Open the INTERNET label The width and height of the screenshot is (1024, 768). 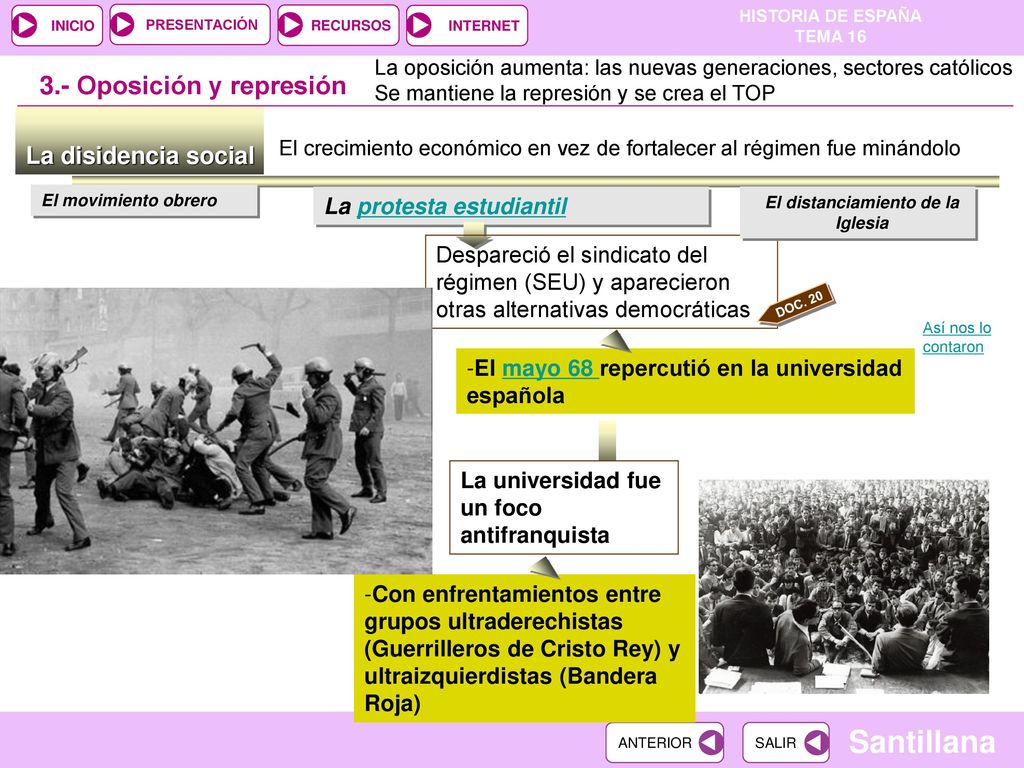[x=483, y=25]
